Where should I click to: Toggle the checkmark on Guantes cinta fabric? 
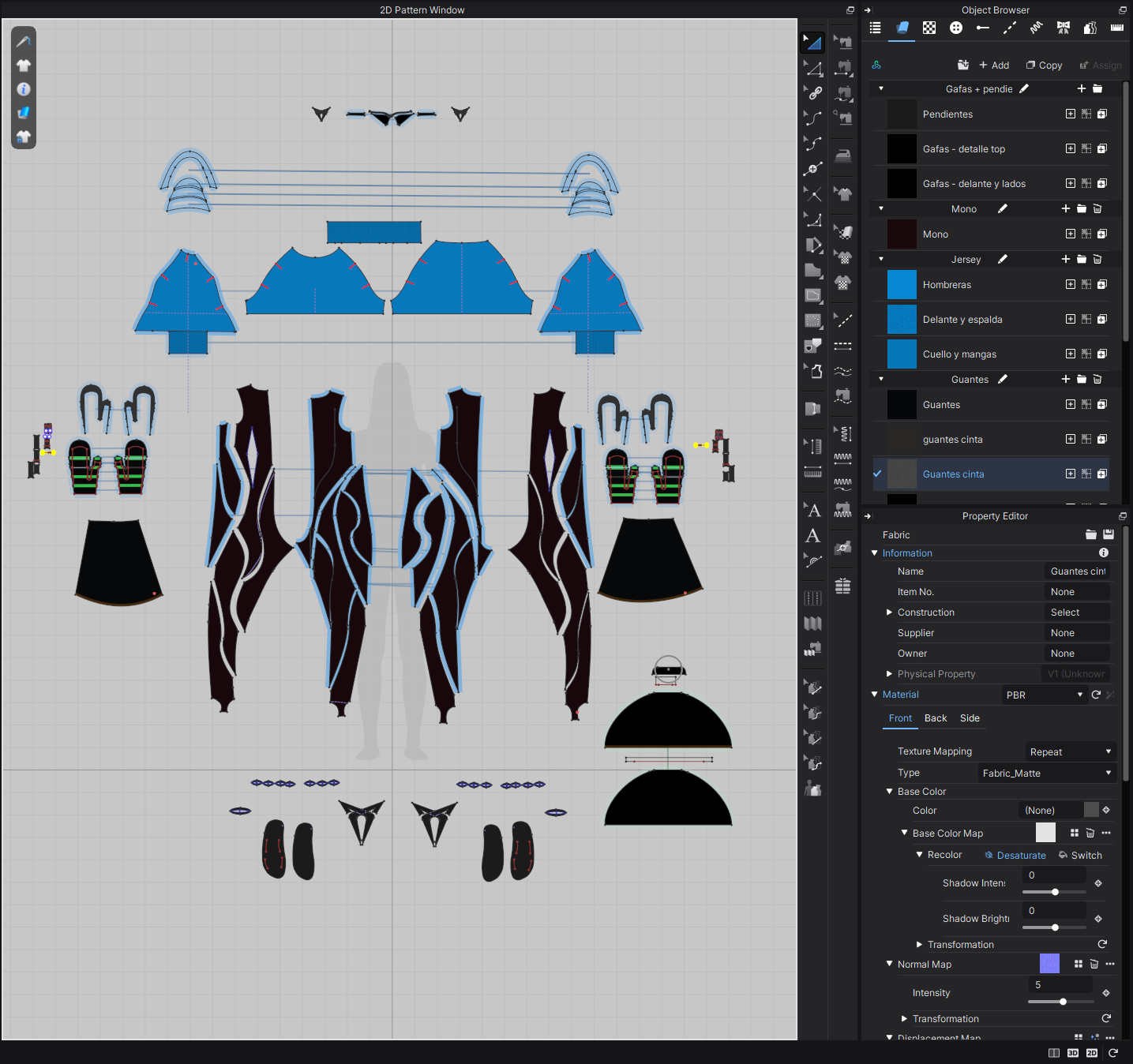pyautogui.click(x=877, y=474)
